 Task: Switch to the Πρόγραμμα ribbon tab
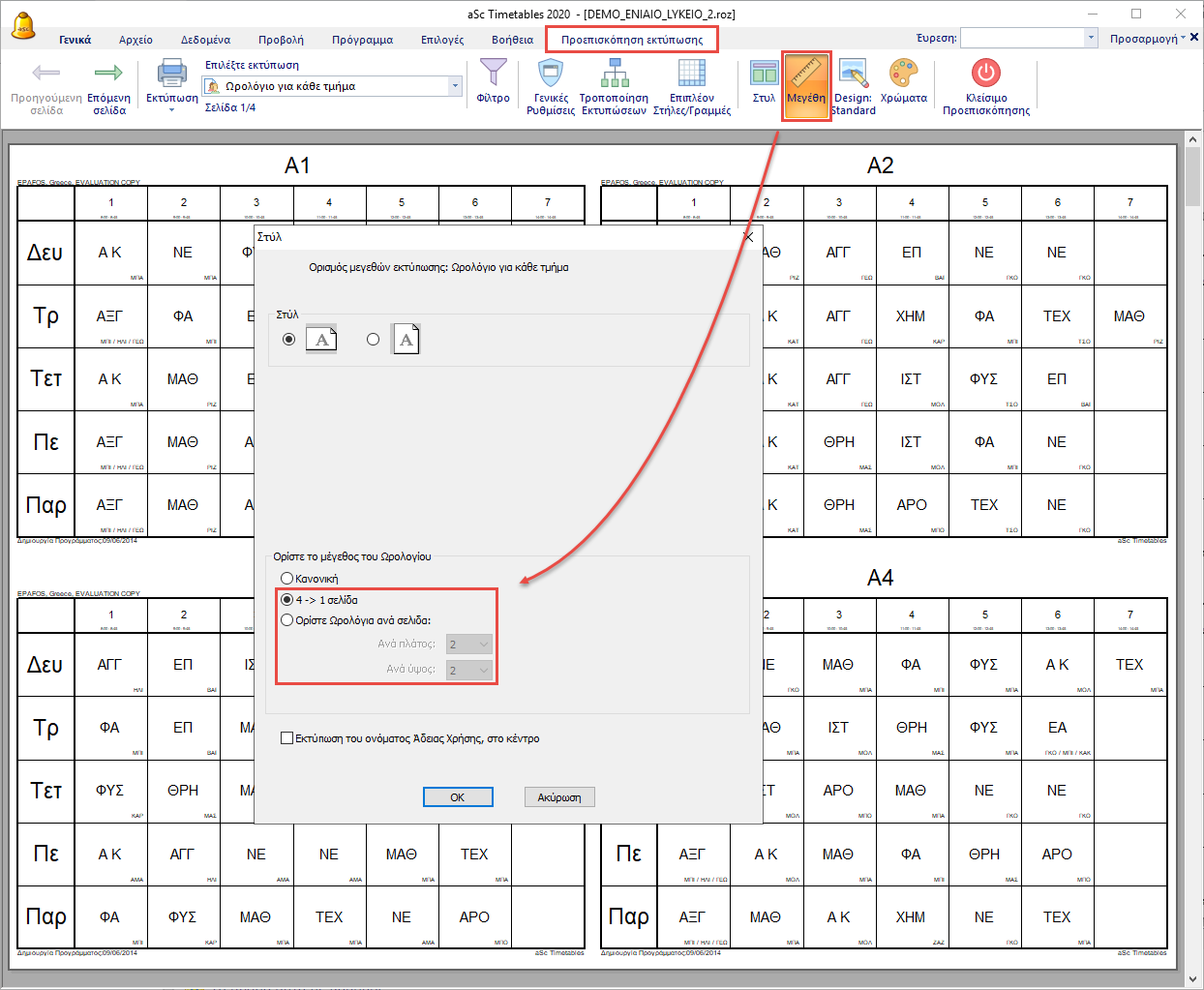tap(362, 40)
